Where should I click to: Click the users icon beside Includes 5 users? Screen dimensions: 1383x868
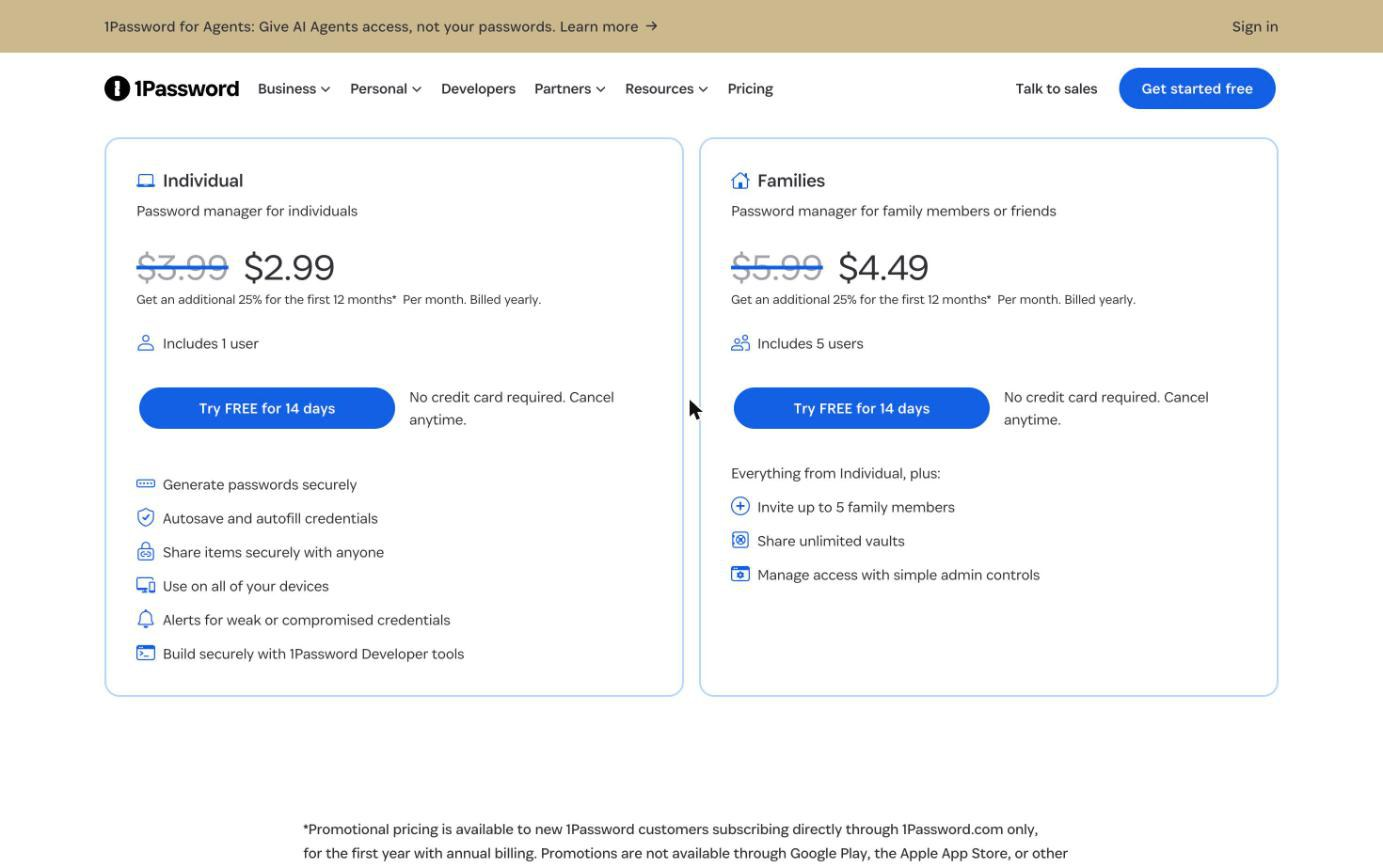[740, 343]
